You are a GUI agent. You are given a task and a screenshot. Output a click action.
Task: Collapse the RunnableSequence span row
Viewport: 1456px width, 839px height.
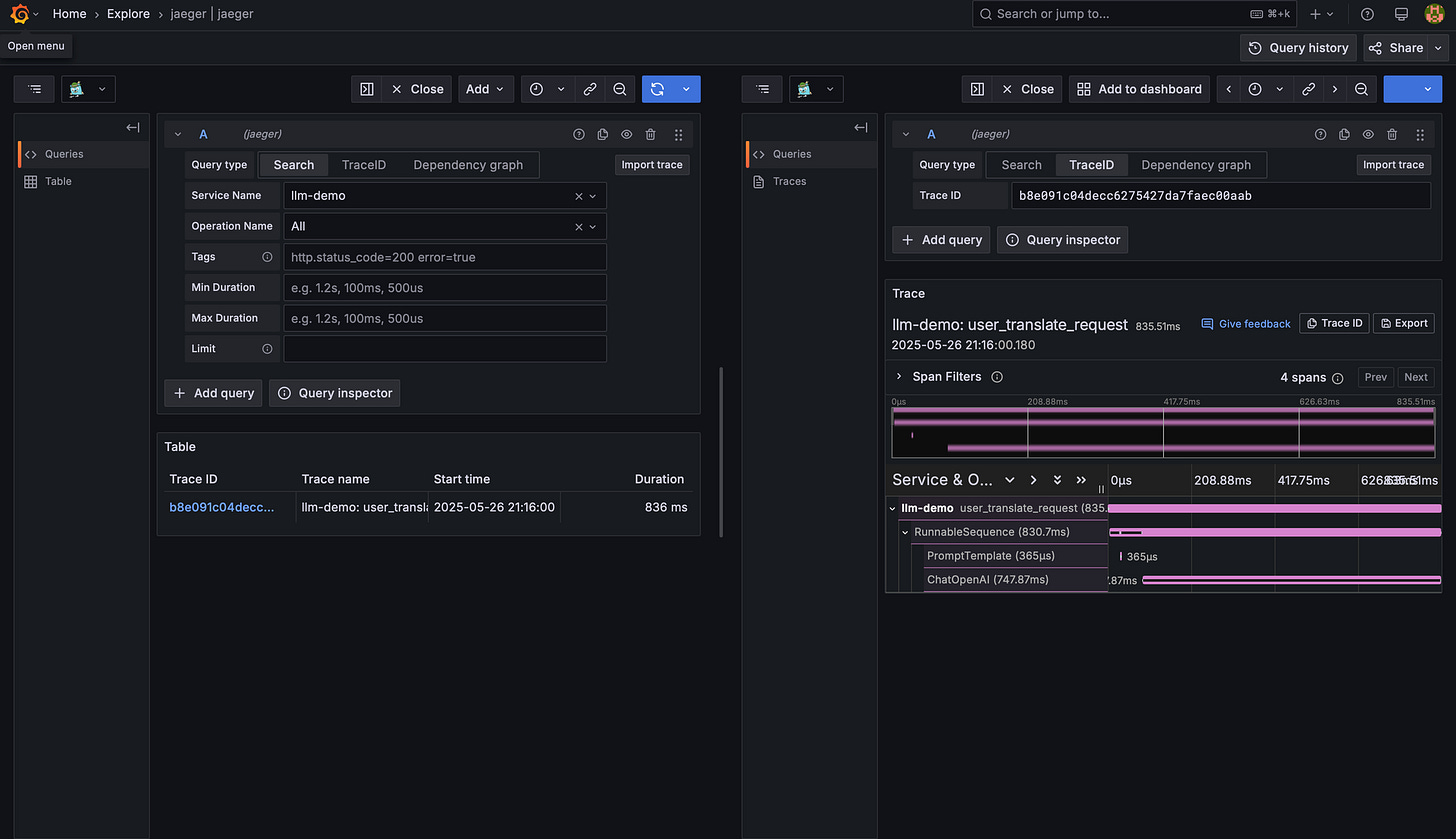tap(906, 532)
